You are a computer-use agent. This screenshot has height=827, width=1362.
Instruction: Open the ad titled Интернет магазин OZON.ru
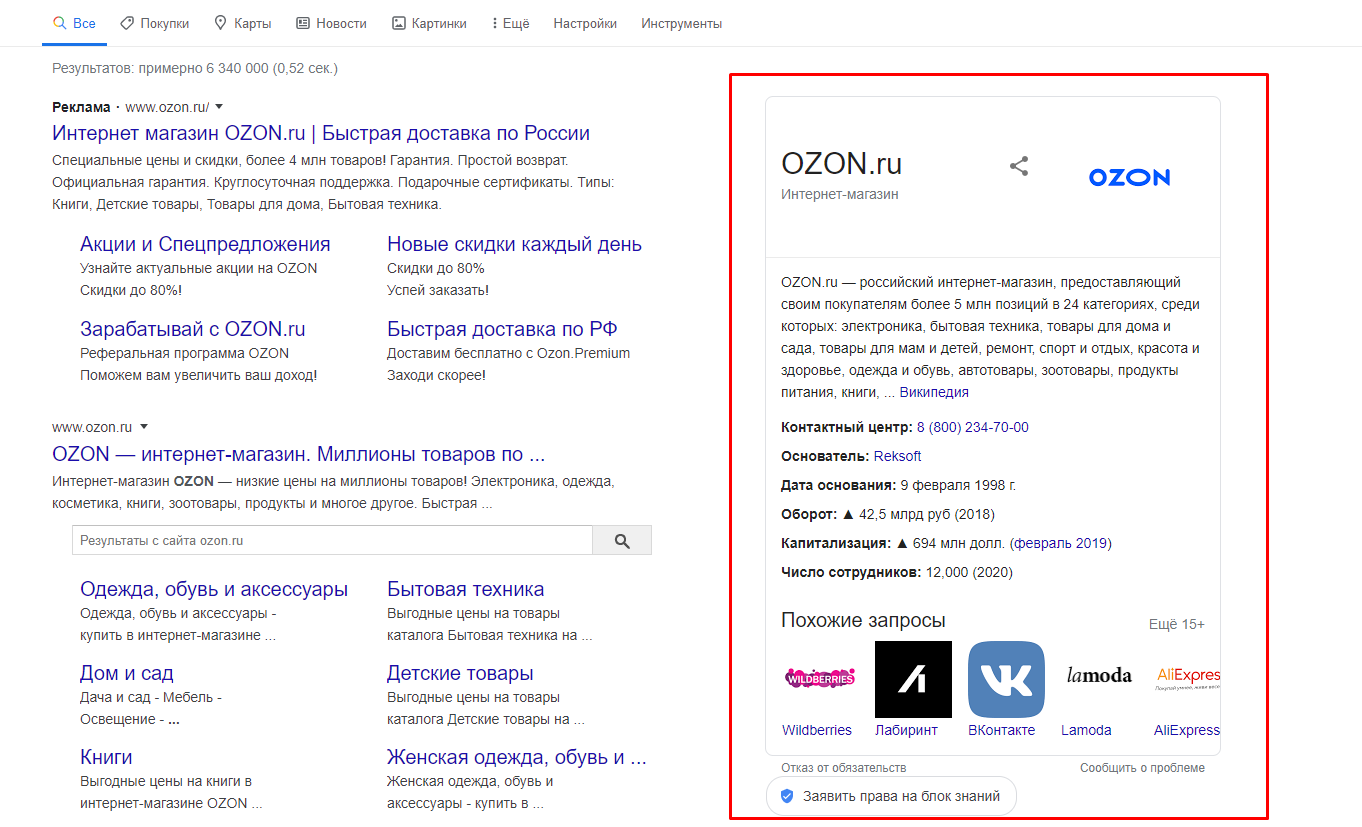[321, 134]
